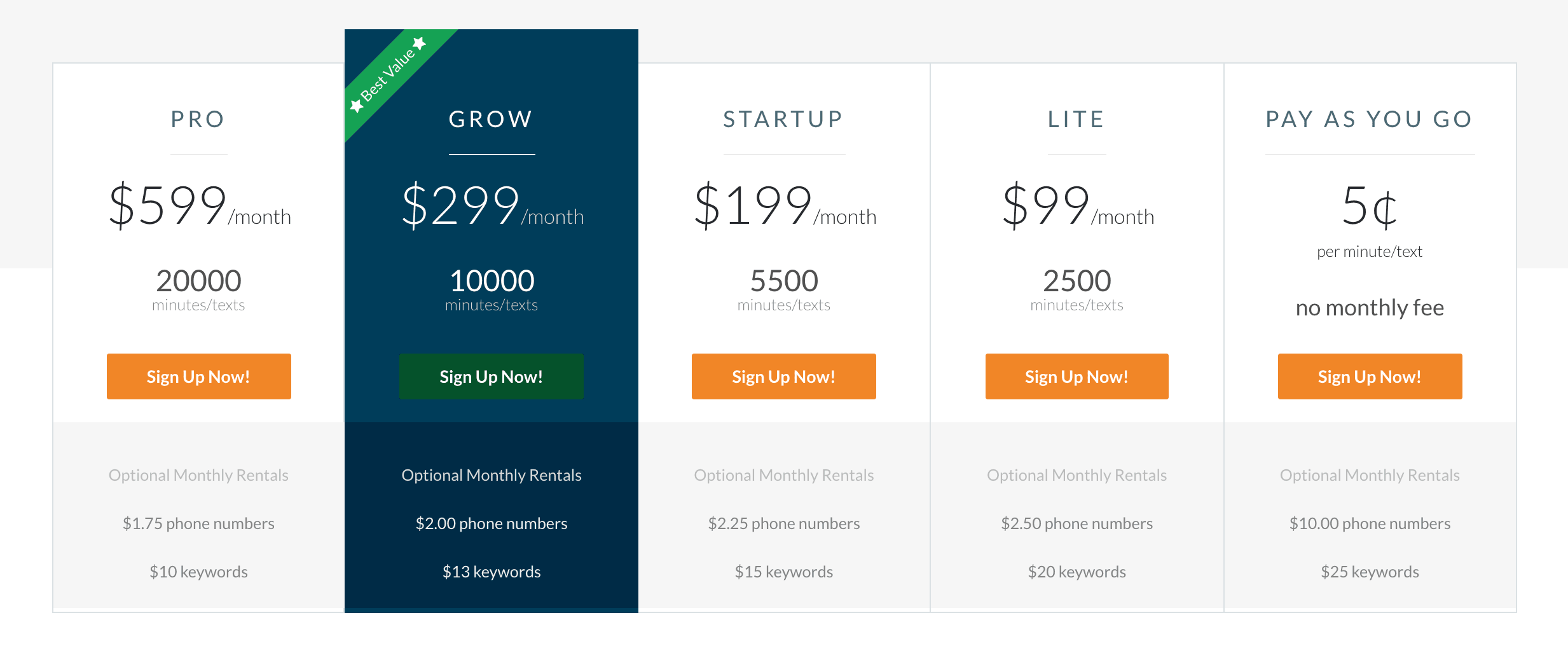Click the $2.25 phone numbers line
Screen dimensions: 1568x655
pyautogui.click(x=784, y=523)
